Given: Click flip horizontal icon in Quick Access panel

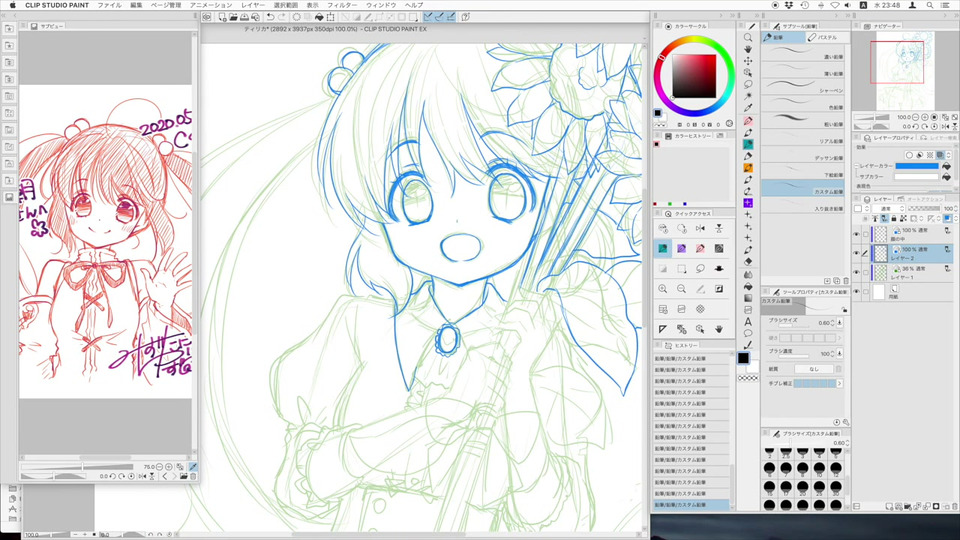Looking at the screenshot, I should pos(700,228).
